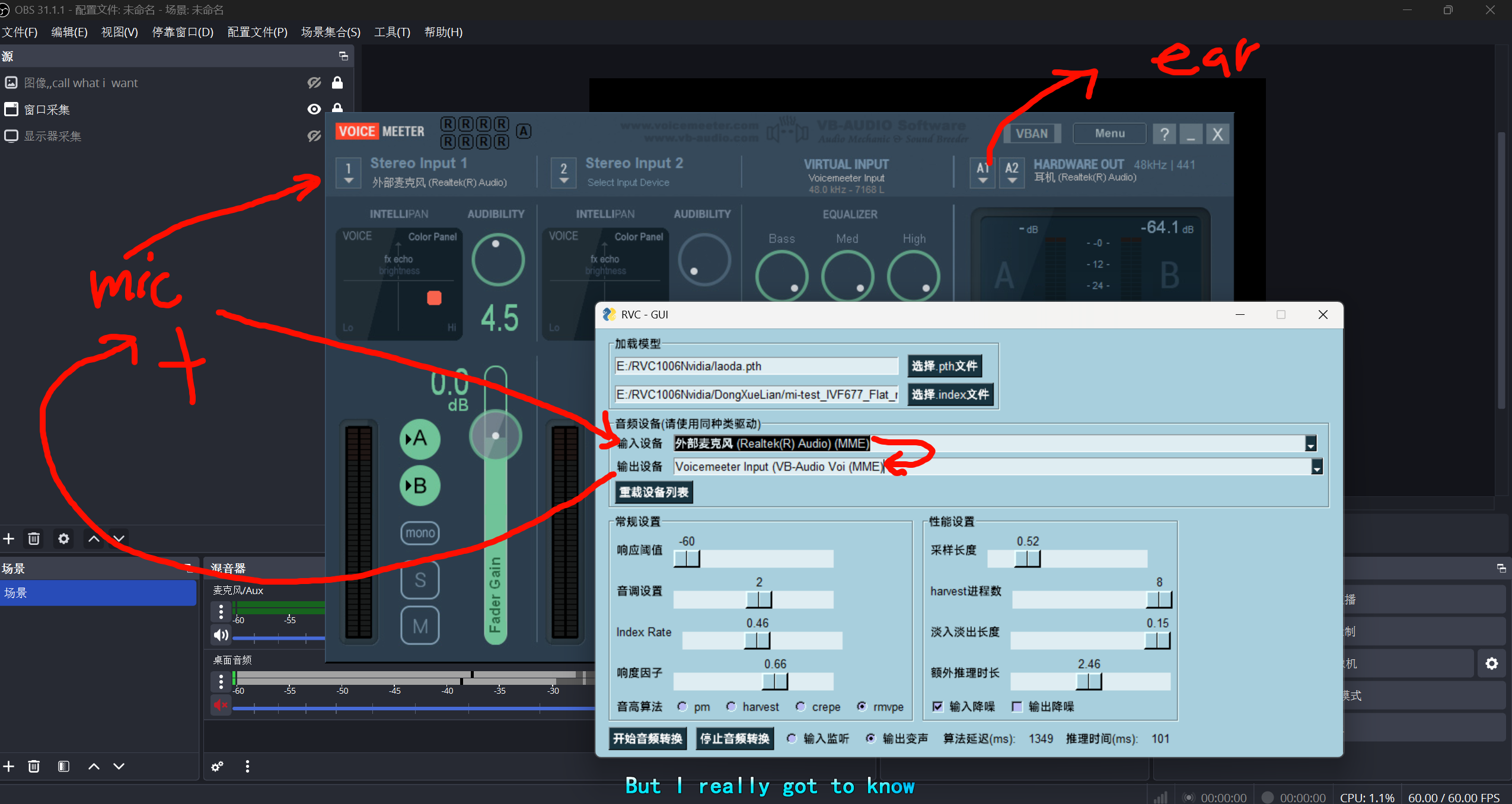
Task: Click the 选择.pth文件 button
Action: (x=945, y=366)
